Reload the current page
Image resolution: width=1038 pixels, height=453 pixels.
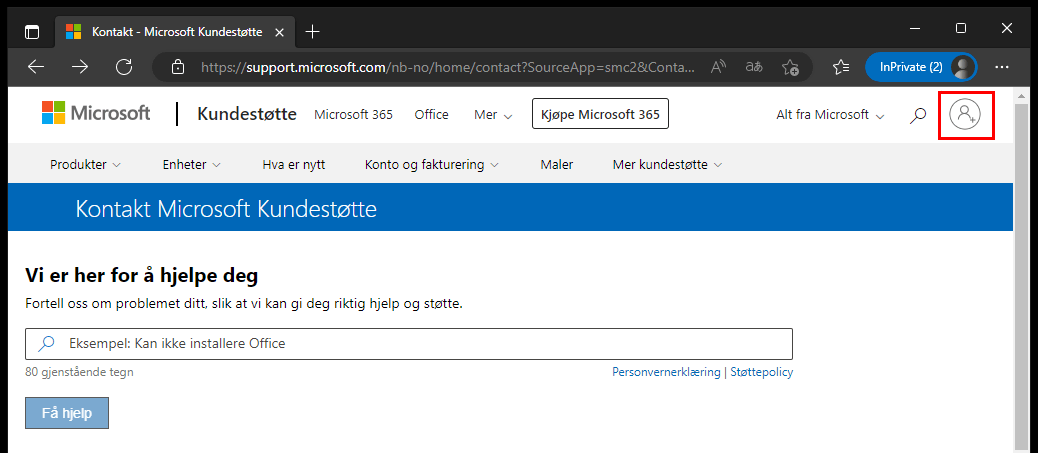pos(124,67)
